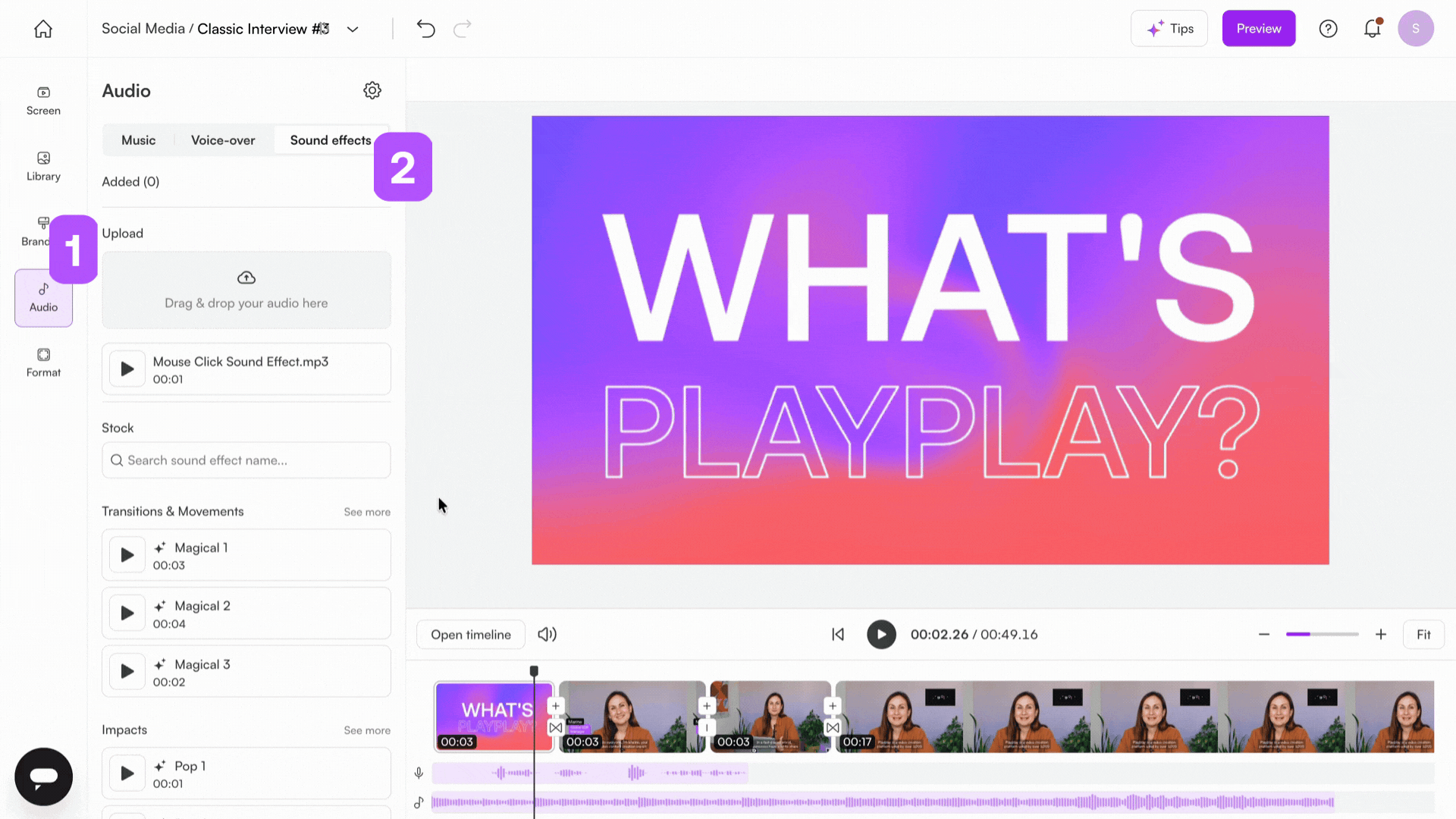Viewport: 1456px width, 819px height.
Task: Expand Transitions & Movements via See more
Action: (x=367, y=512)
